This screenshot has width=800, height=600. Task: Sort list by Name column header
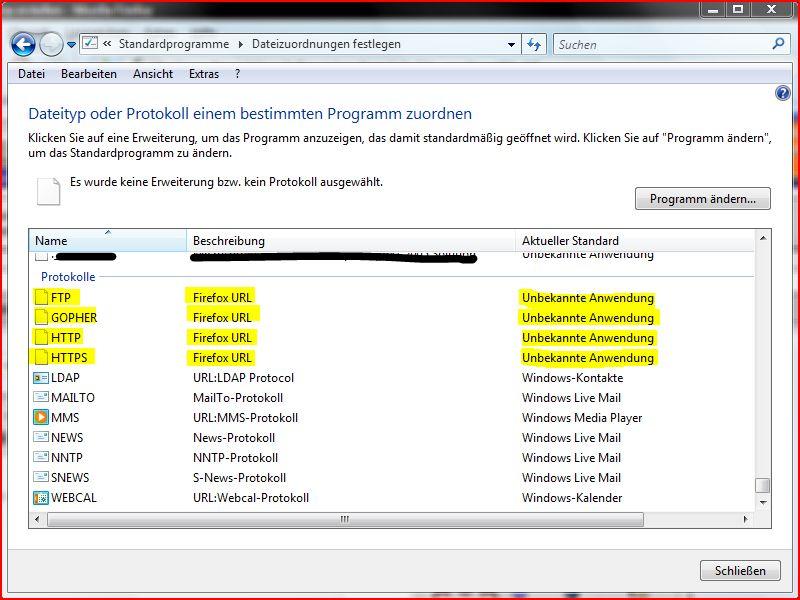point(108,240)
